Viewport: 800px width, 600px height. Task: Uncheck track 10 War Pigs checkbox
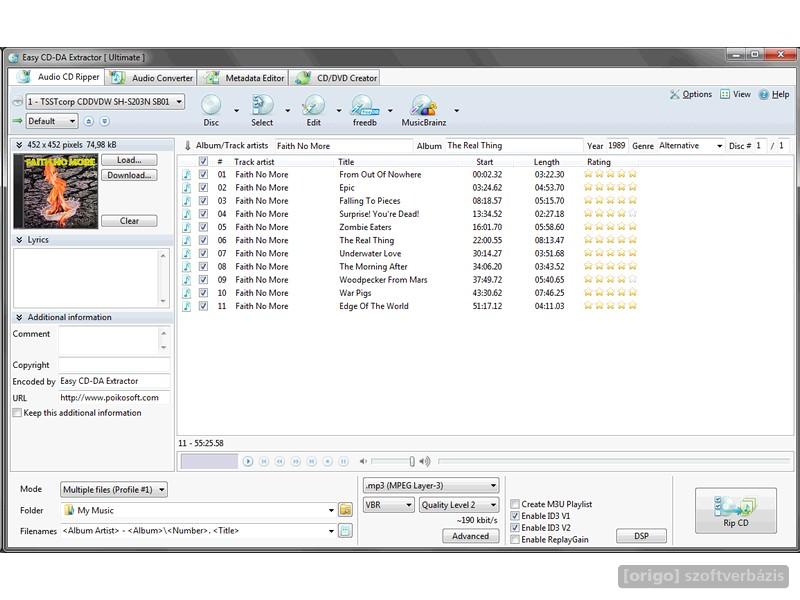(203, 293)
